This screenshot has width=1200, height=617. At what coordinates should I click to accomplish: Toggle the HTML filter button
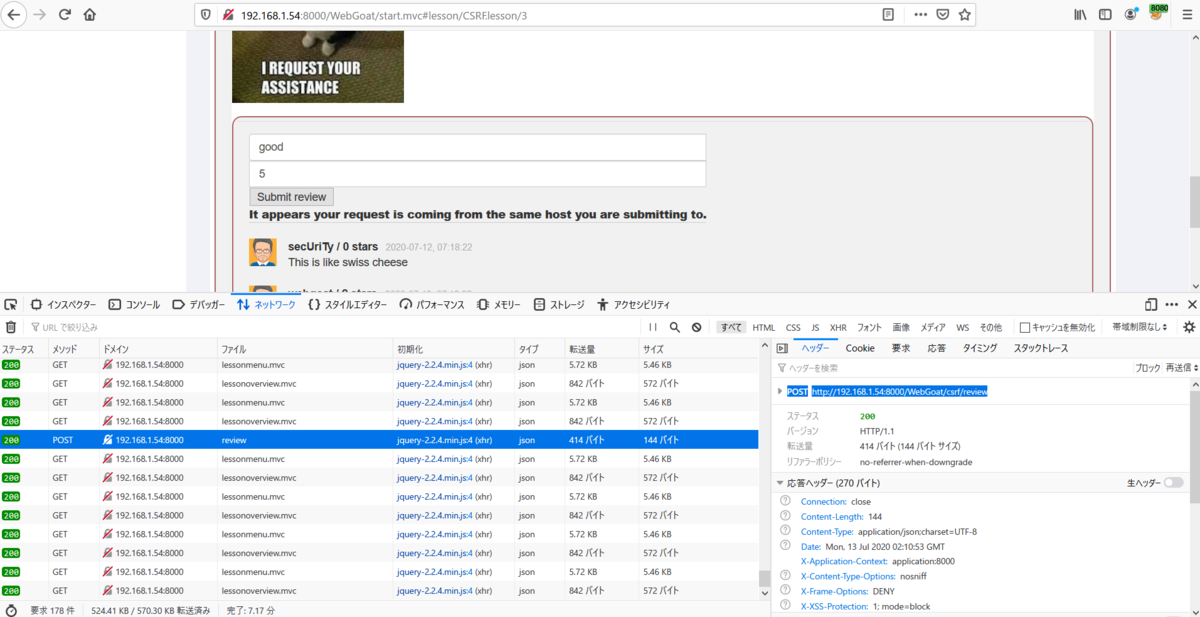point(764,327)
